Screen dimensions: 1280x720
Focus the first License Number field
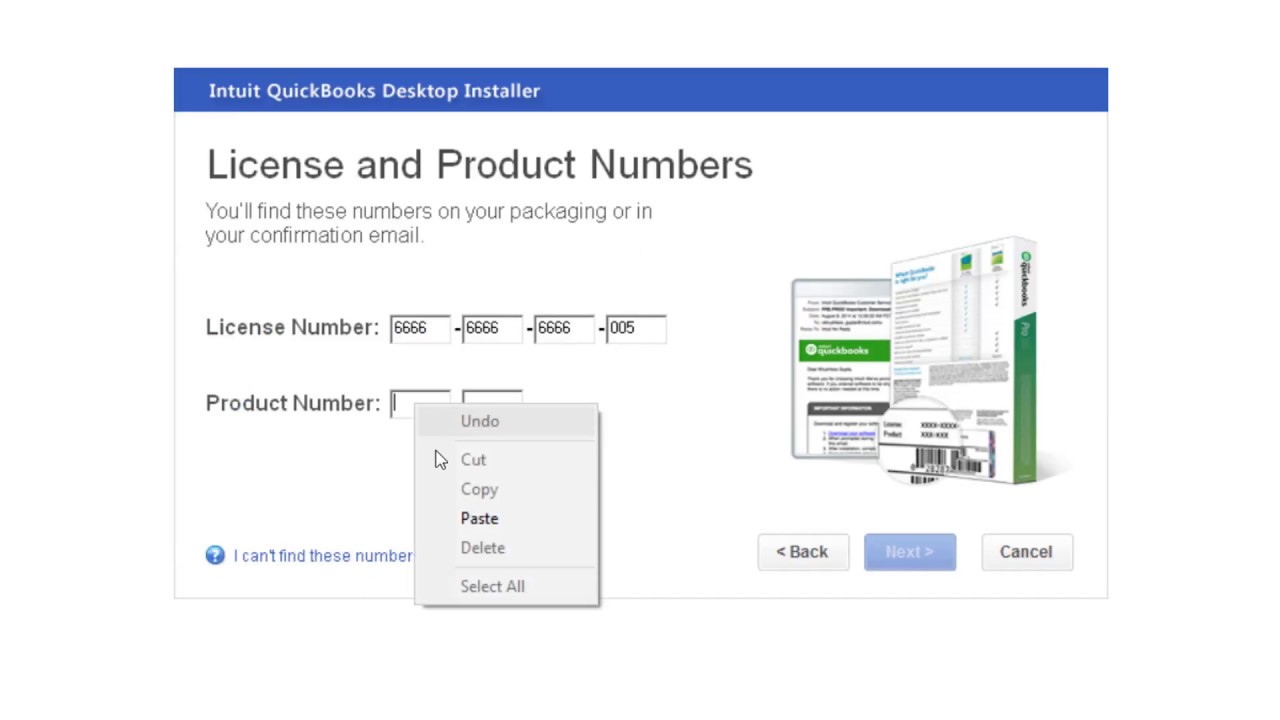(x=420, y=328)
